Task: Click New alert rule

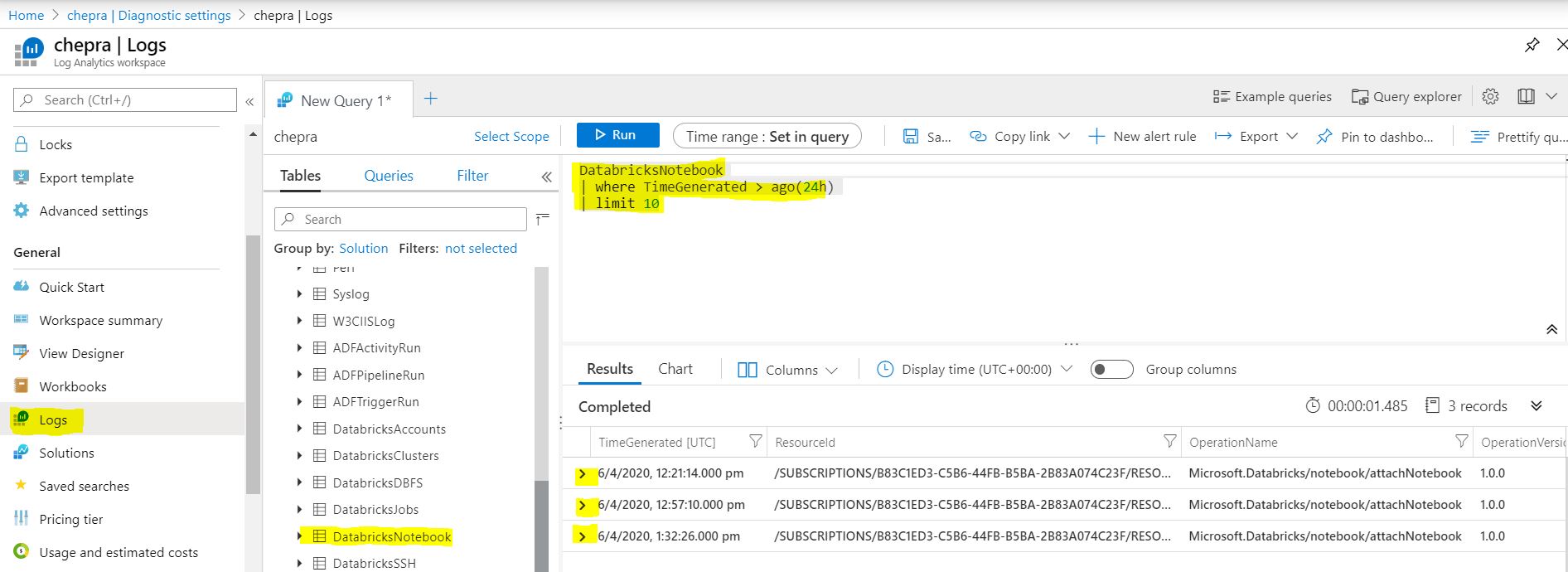Action: pos(1142,137)
